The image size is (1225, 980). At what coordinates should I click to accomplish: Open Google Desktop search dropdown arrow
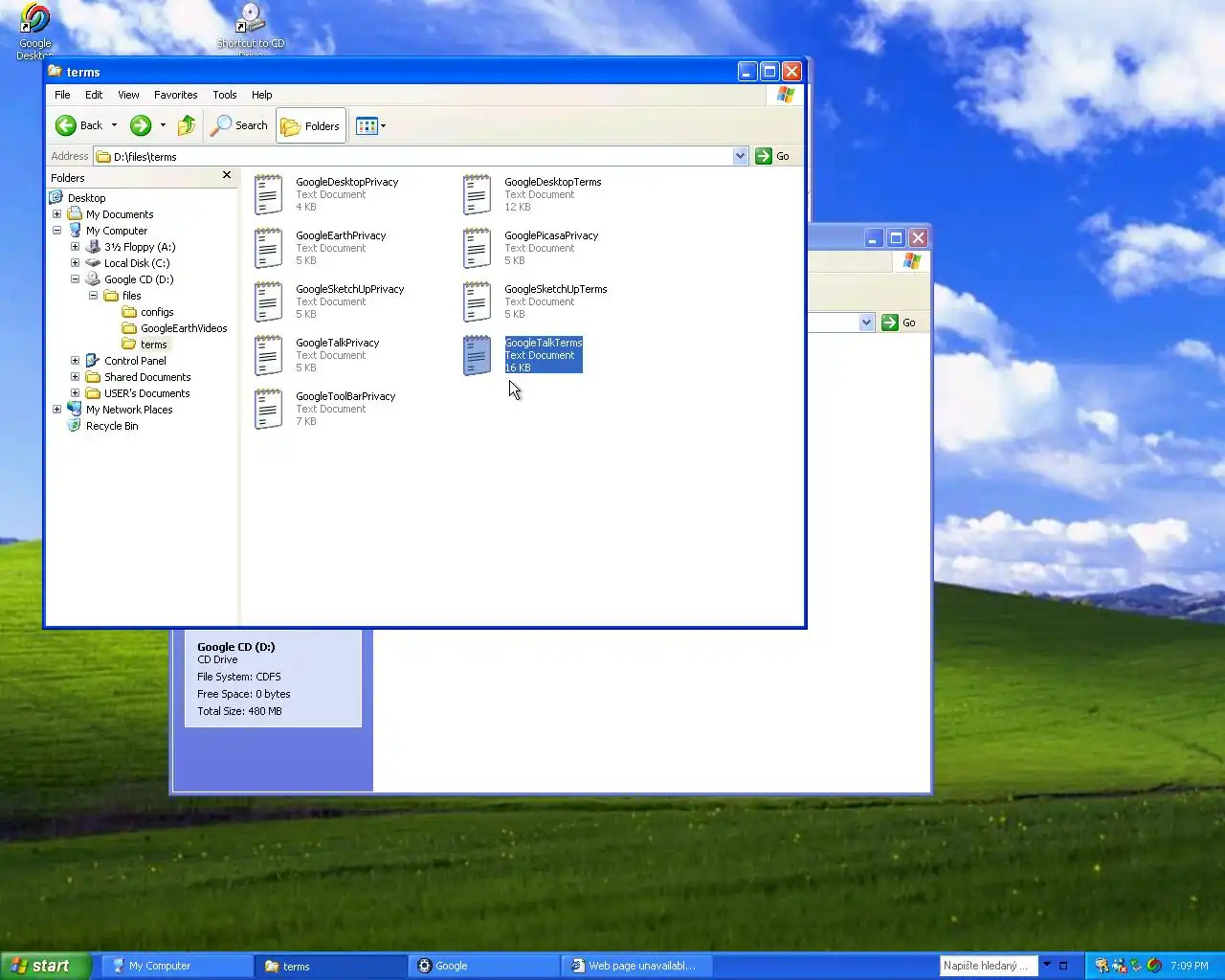point(1047,965)
